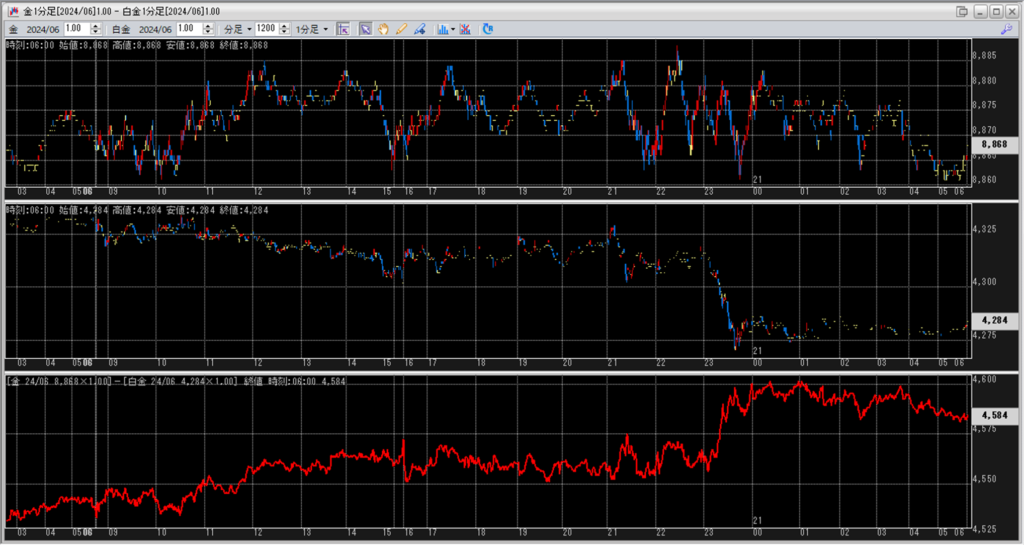The image size is (1024, 545).
Task: Click the 4,584 spread price label
Action: pos(997,414)
